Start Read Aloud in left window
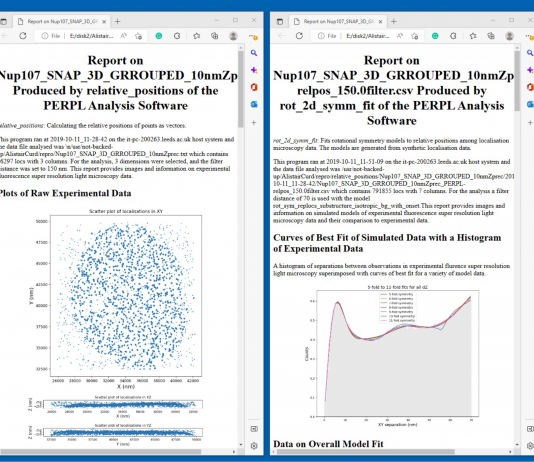Screen dimensions: 534x462 (x=123, y=36)
